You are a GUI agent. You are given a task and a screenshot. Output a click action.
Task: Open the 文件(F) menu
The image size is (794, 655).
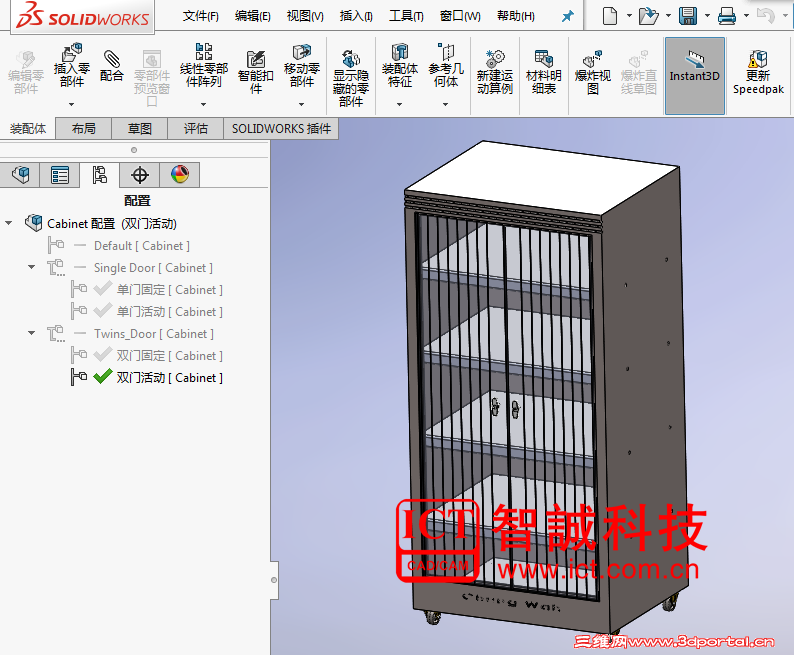coord(201,16)
